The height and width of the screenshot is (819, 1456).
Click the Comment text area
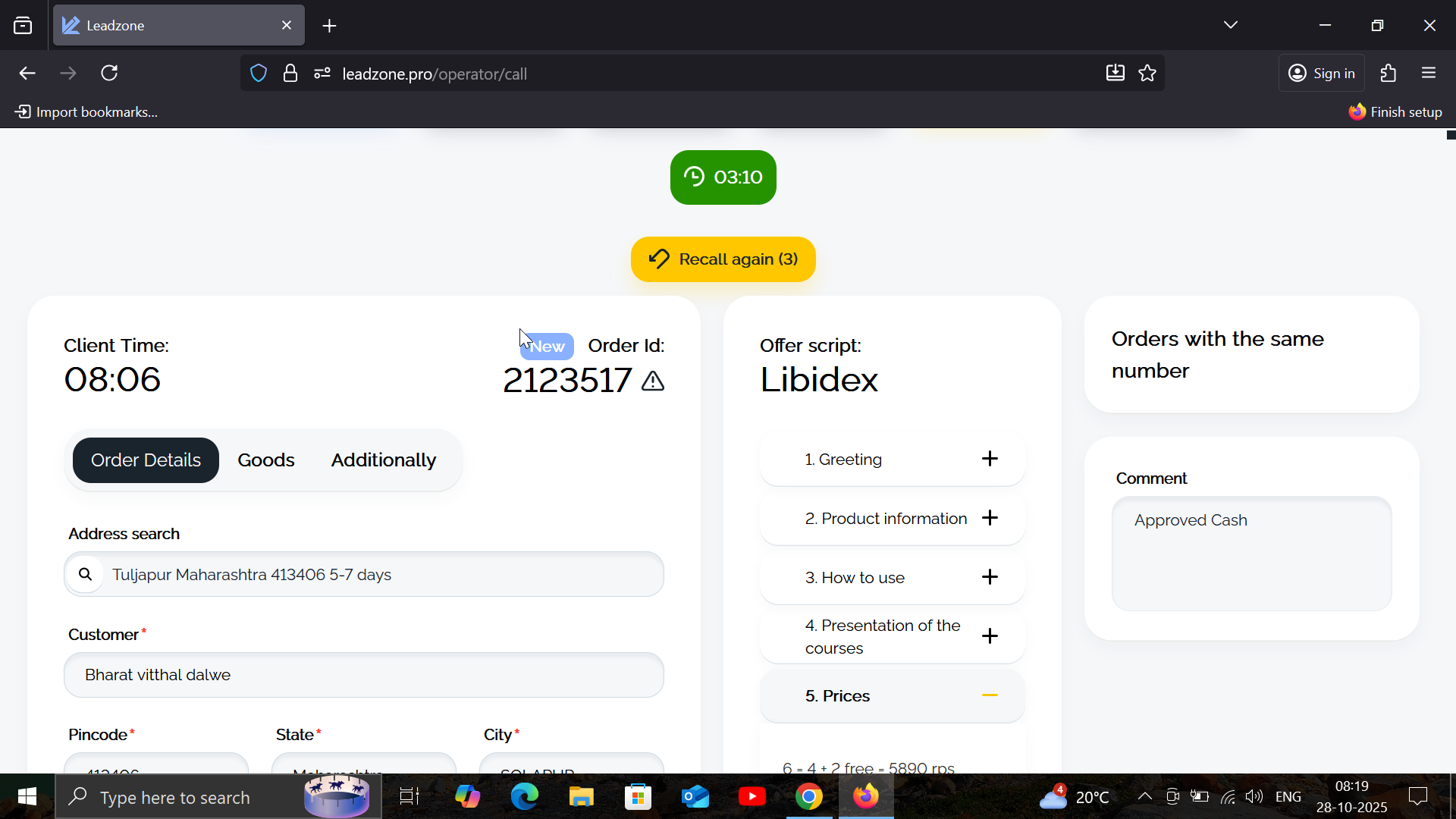[x=1251, y=554]
